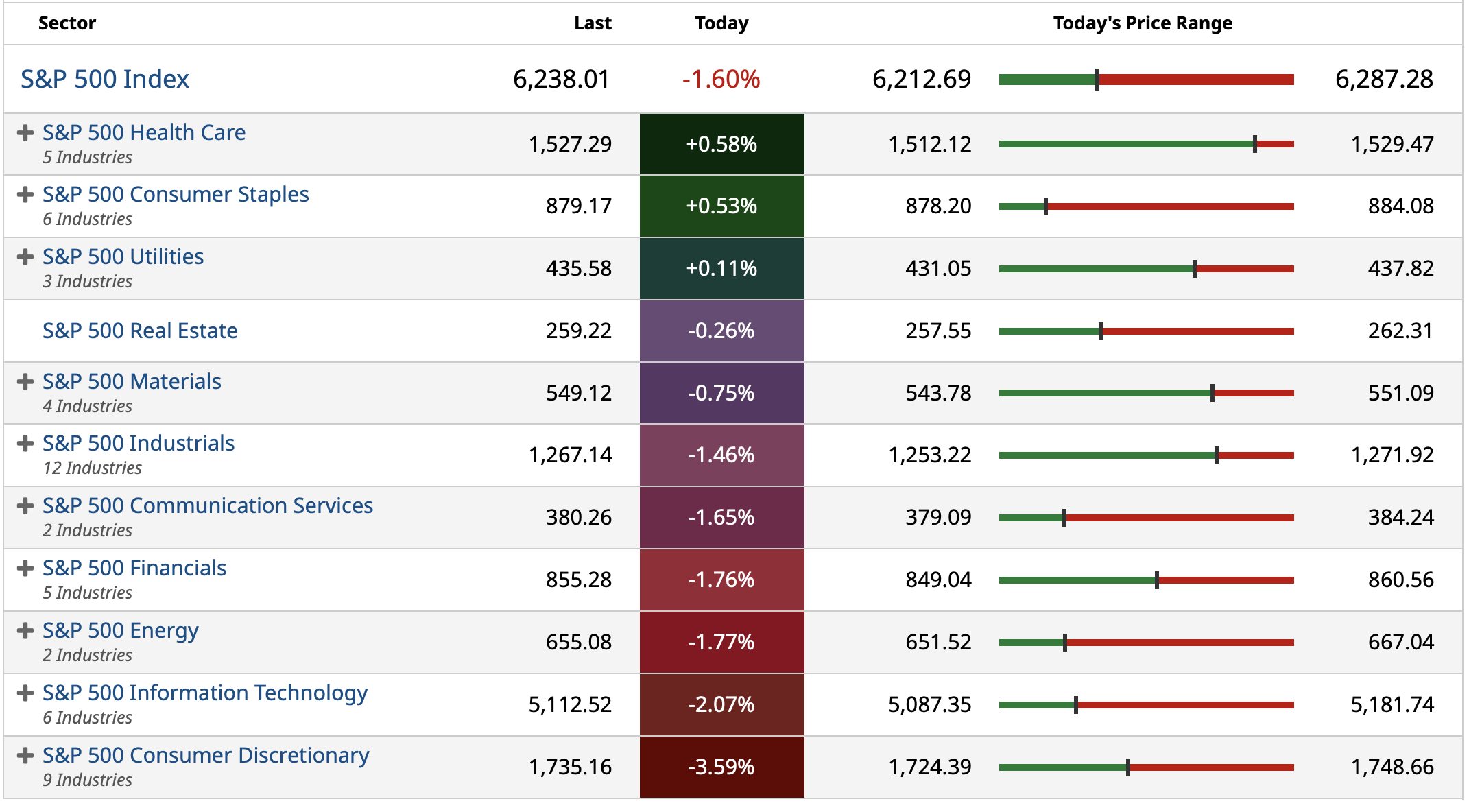Expand the Industrials sector row

pos(25,444)
